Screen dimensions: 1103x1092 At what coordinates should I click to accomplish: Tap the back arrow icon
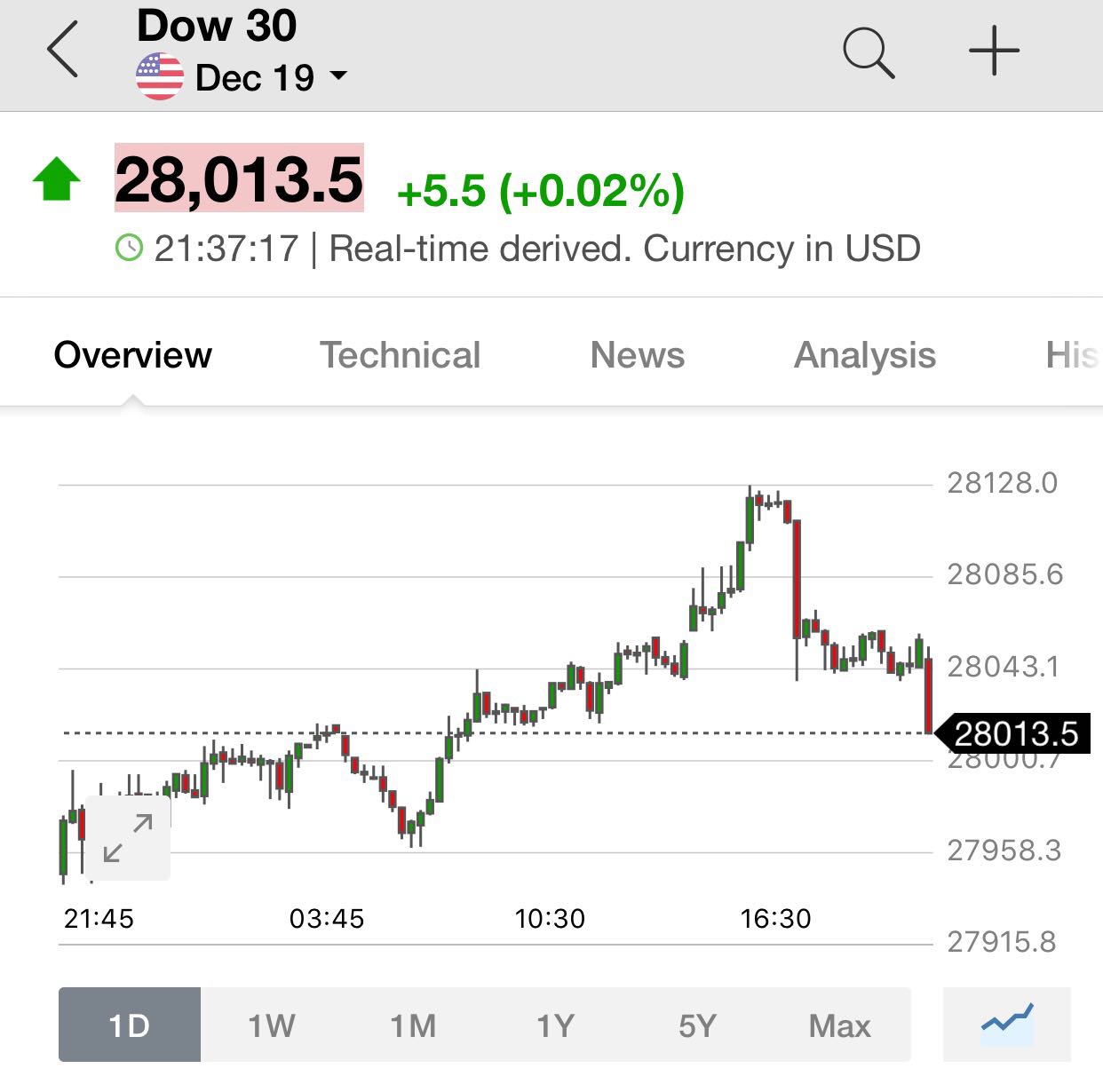(63, 50)
